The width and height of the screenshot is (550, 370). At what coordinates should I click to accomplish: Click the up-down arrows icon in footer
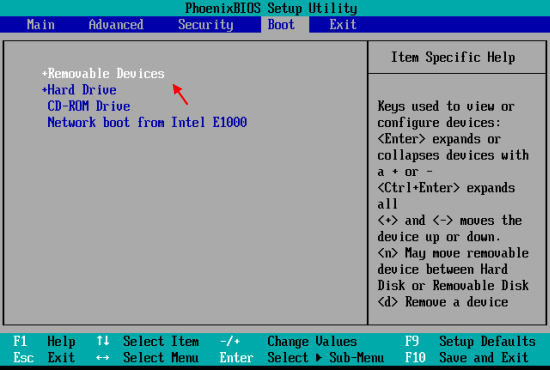[x=103, y=341]
